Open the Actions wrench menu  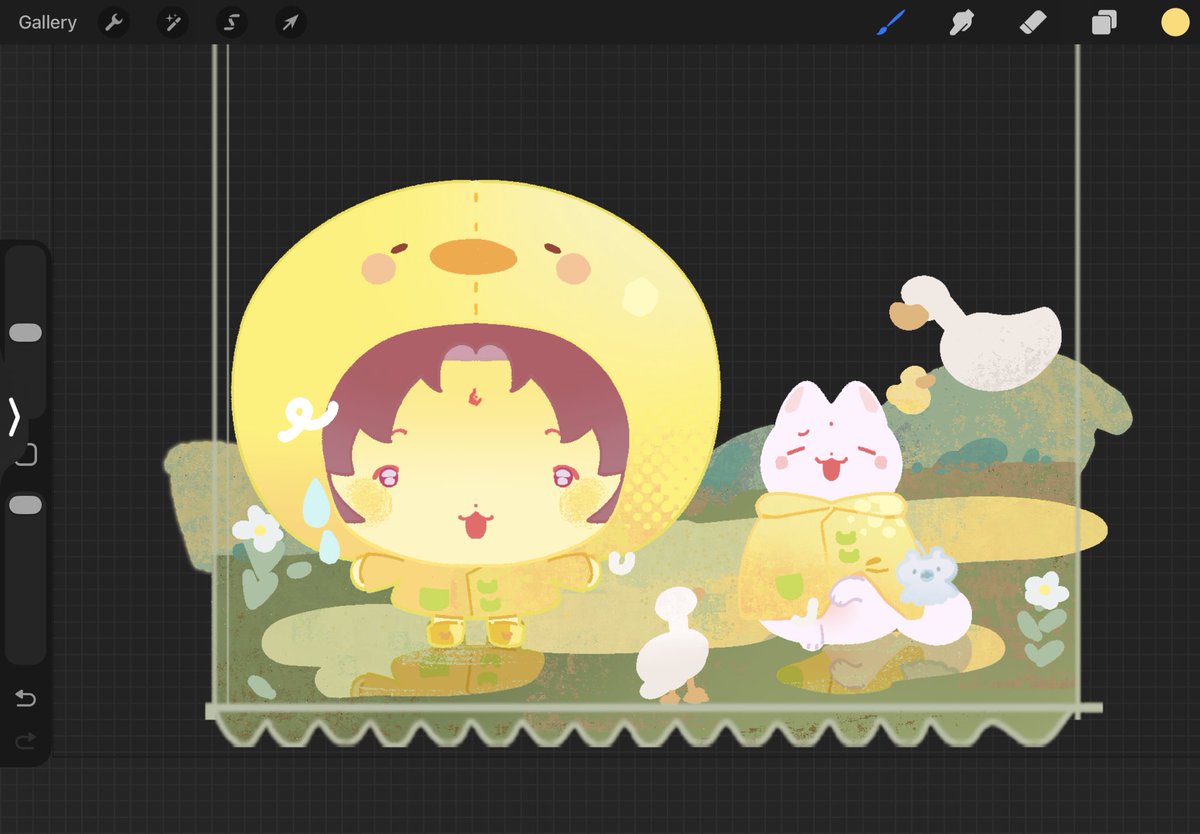point(114,22)
